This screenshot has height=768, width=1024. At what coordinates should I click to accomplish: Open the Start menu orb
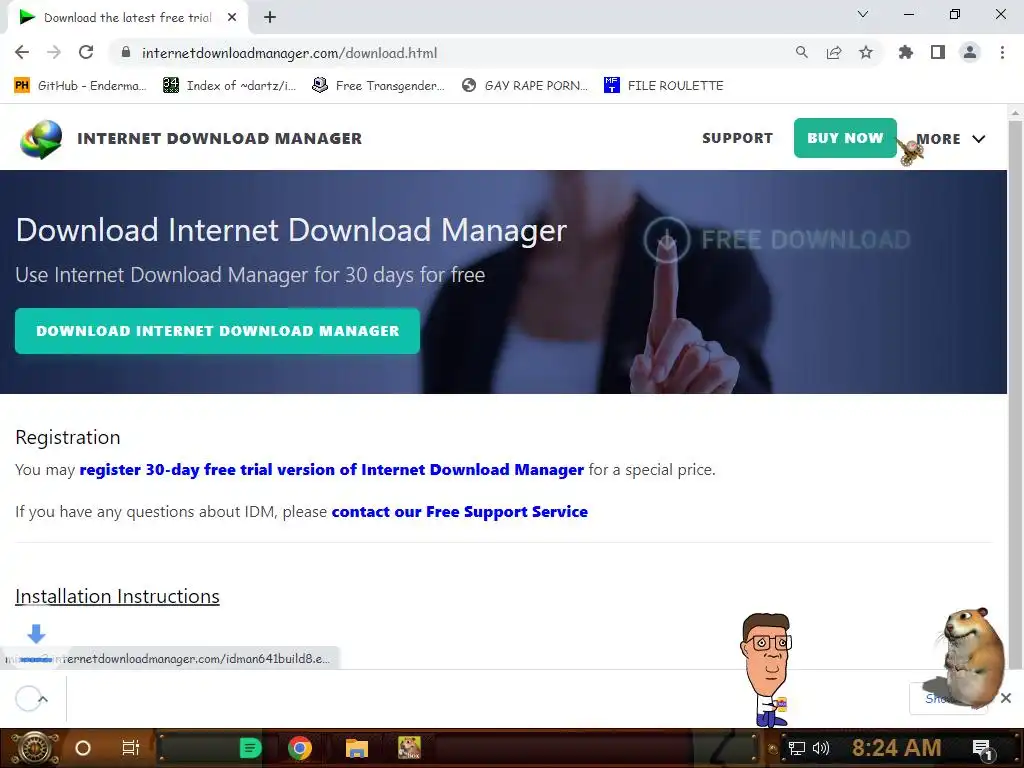(34, 748)
